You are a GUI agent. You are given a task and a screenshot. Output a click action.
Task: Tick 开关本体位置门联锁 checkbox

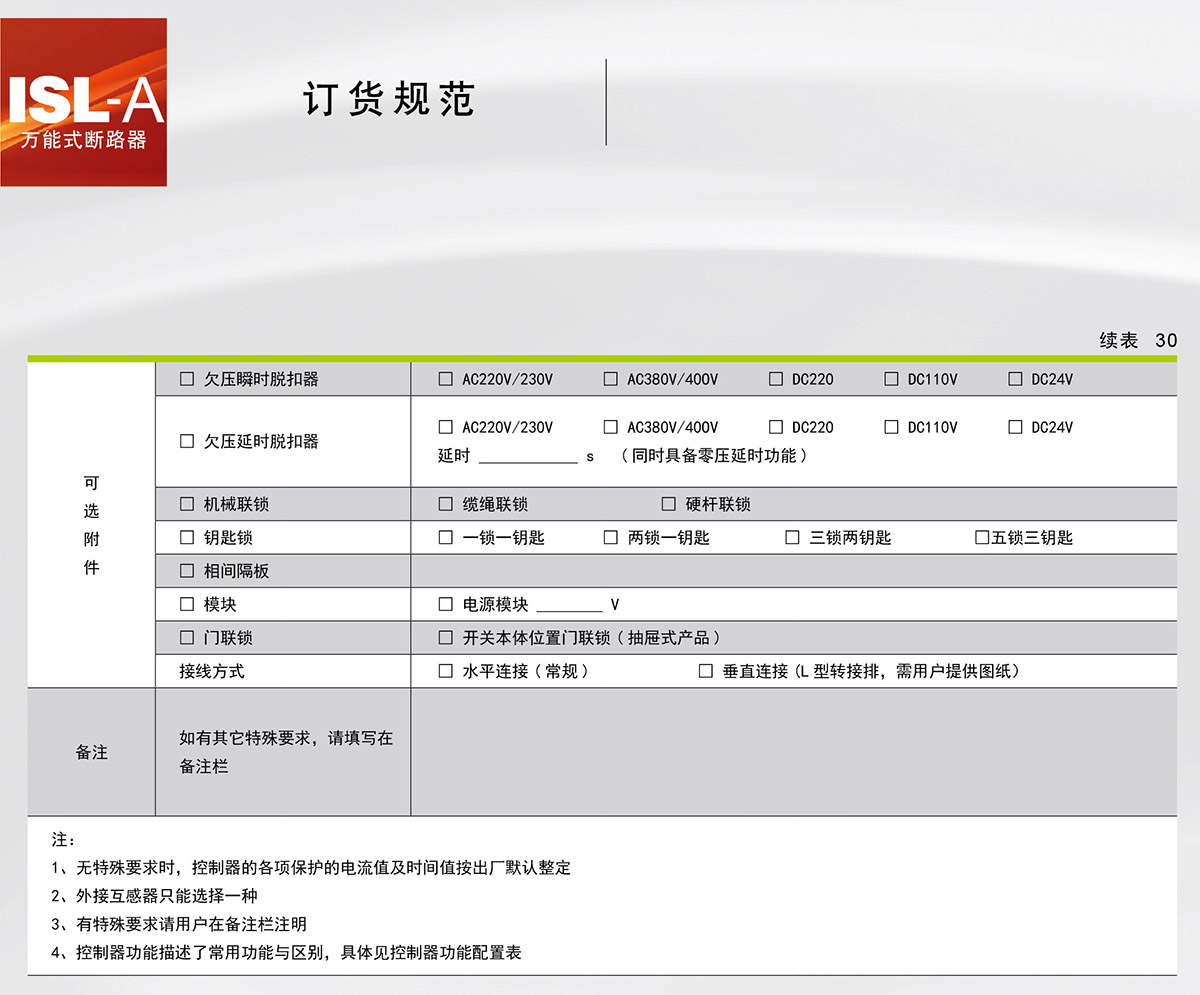(x=446, y=637)
